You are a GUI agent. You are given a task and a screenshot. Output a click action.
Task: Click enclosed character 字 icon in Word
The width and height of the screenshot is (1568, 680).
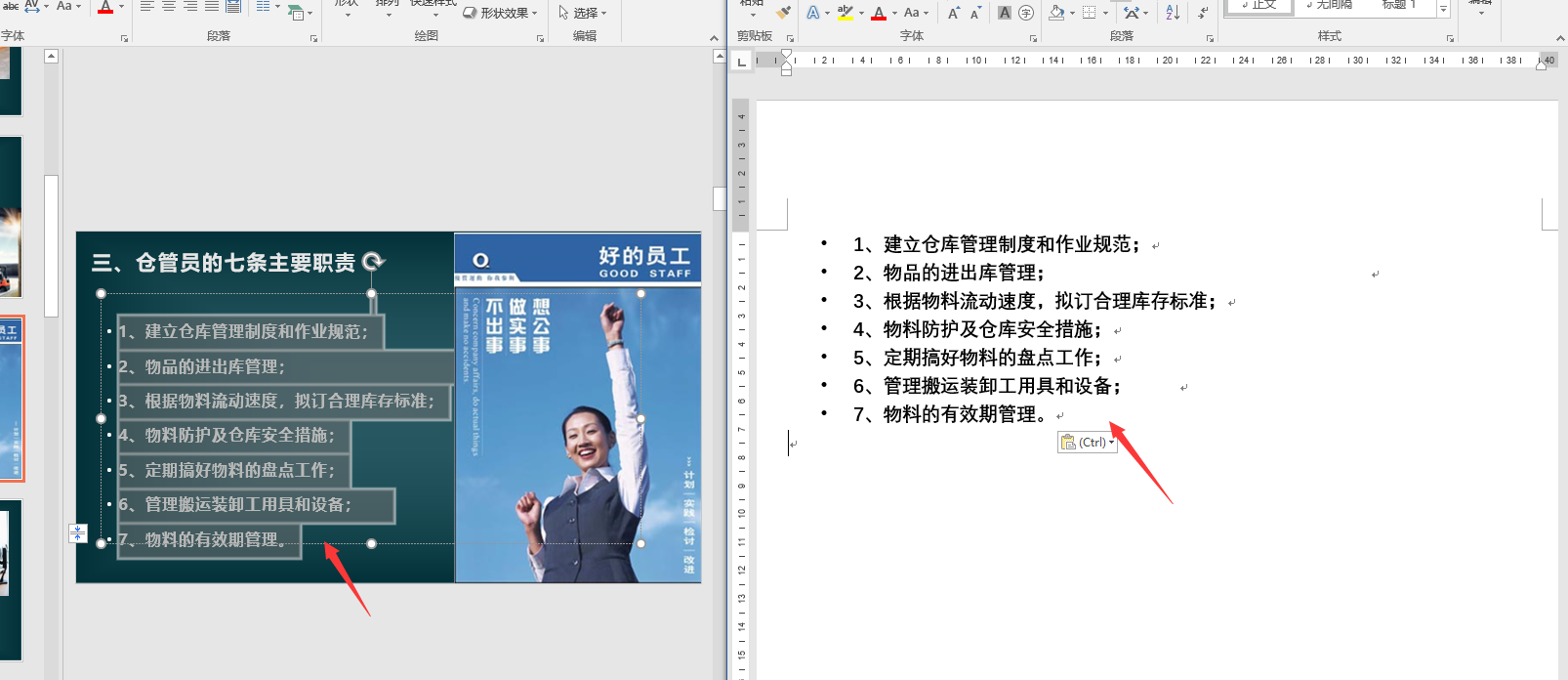1026,13
